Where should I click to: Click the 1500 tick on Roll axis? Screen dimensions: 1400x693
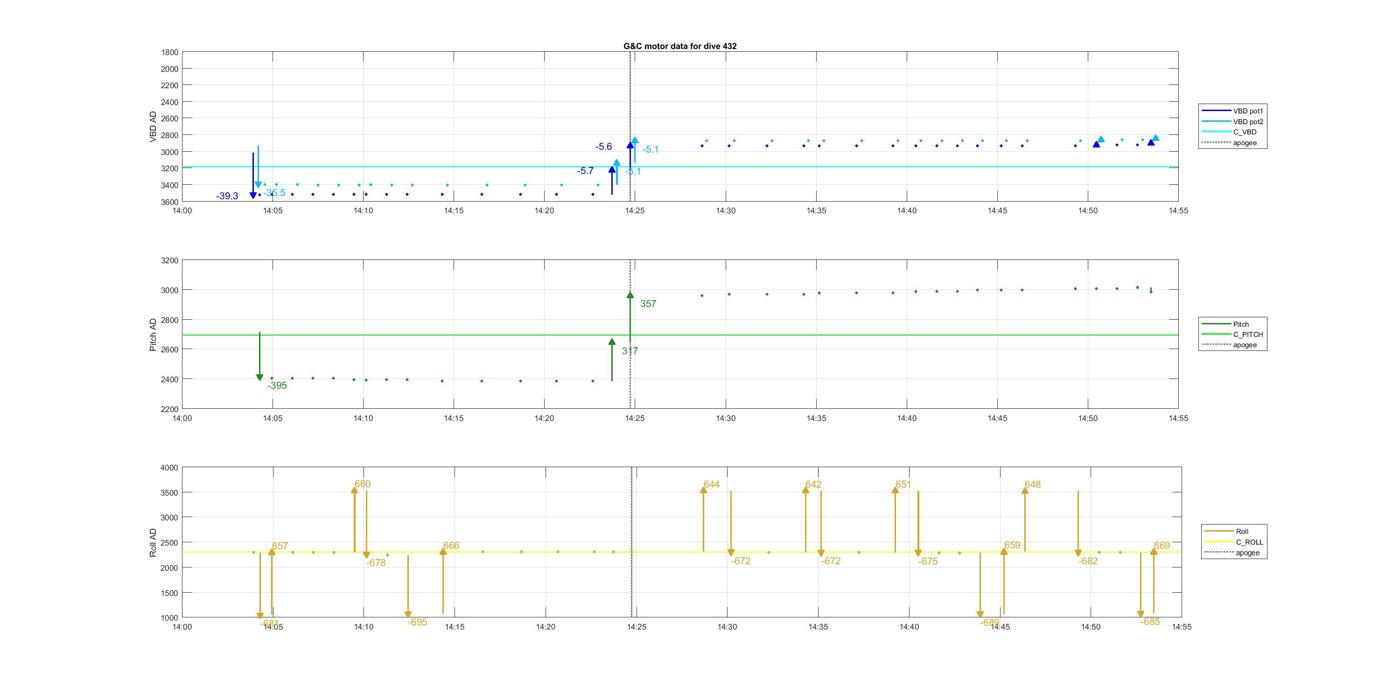point(170,593)
